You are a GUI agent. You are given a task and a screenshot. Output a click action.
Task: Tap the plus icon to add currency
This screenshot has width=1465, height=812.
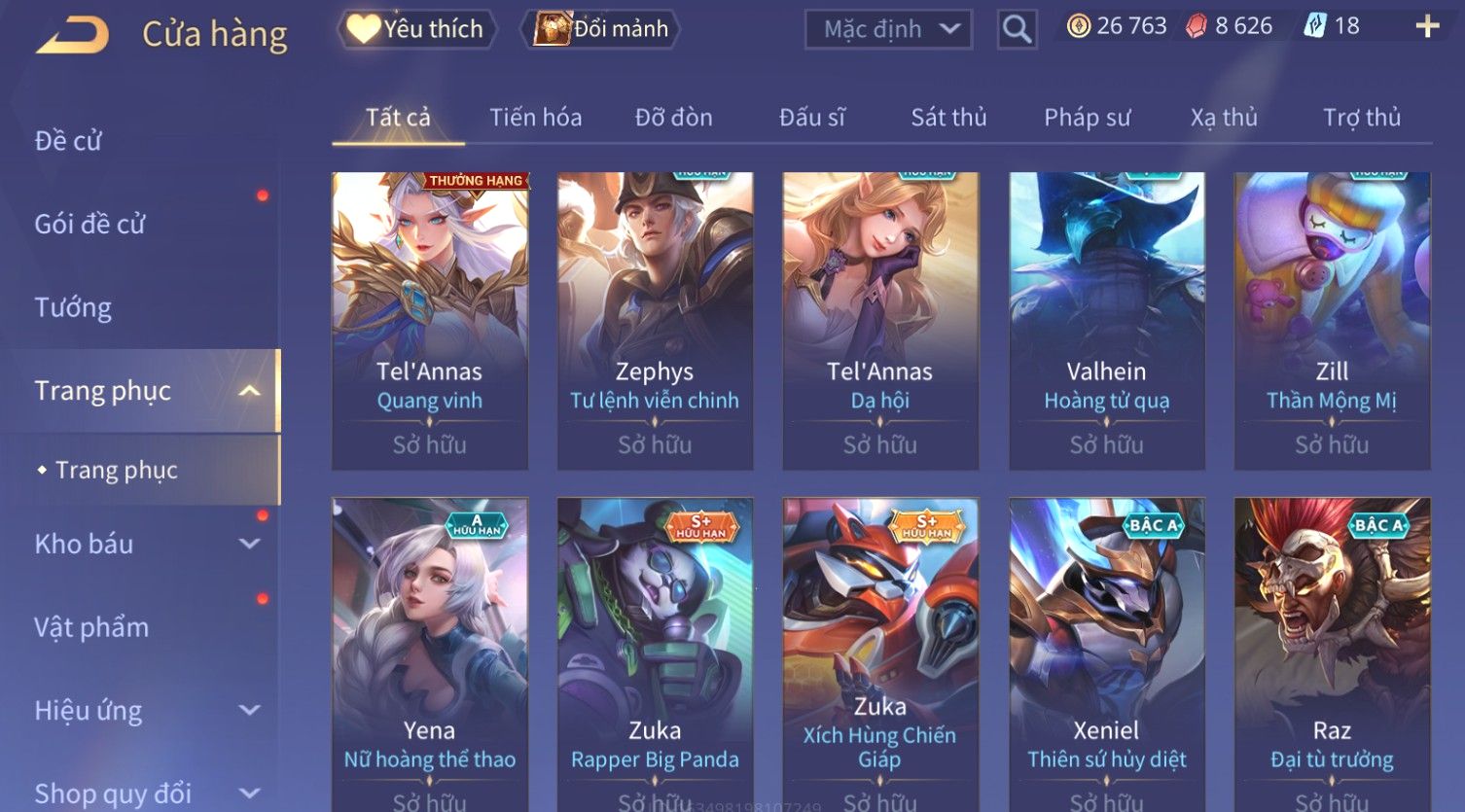(1427, 26)
